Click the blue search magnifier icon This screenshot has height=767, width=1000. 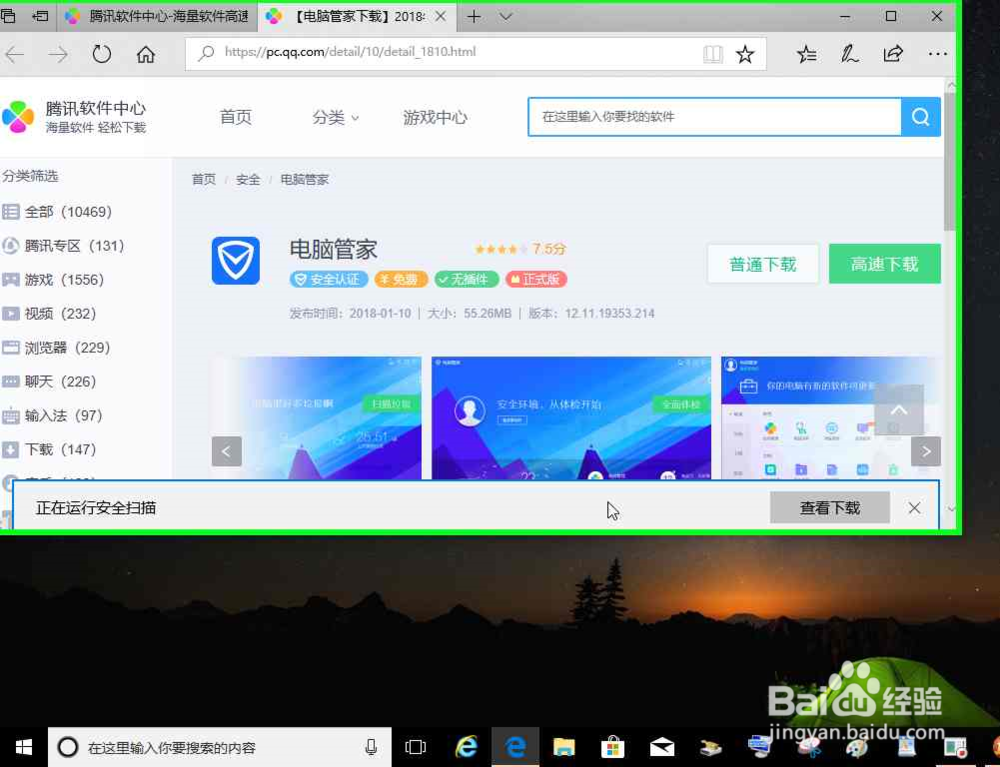(x=919, y=116)
